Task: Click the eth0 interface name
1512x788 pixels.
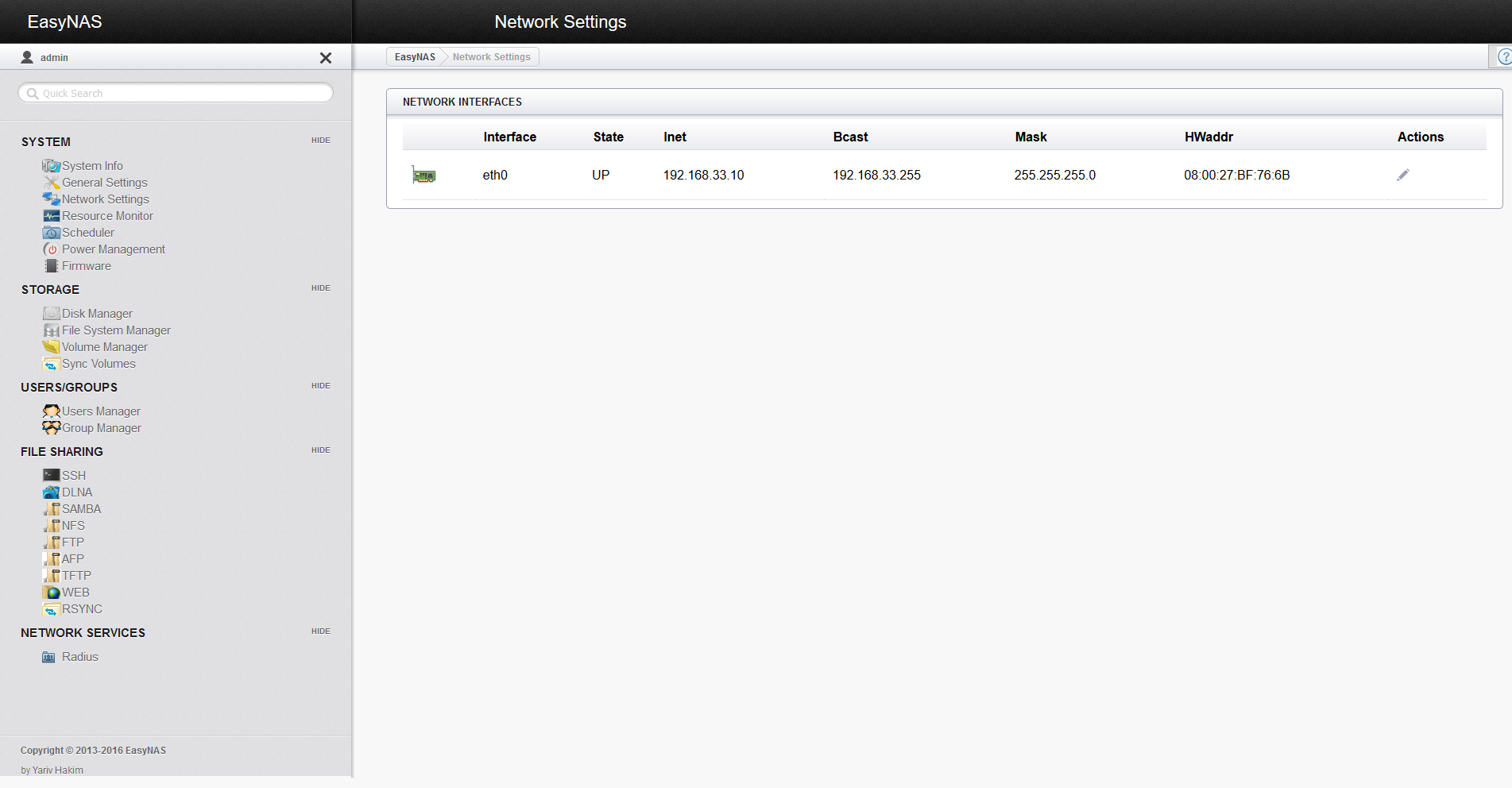Action: click(x=495, y=176)
